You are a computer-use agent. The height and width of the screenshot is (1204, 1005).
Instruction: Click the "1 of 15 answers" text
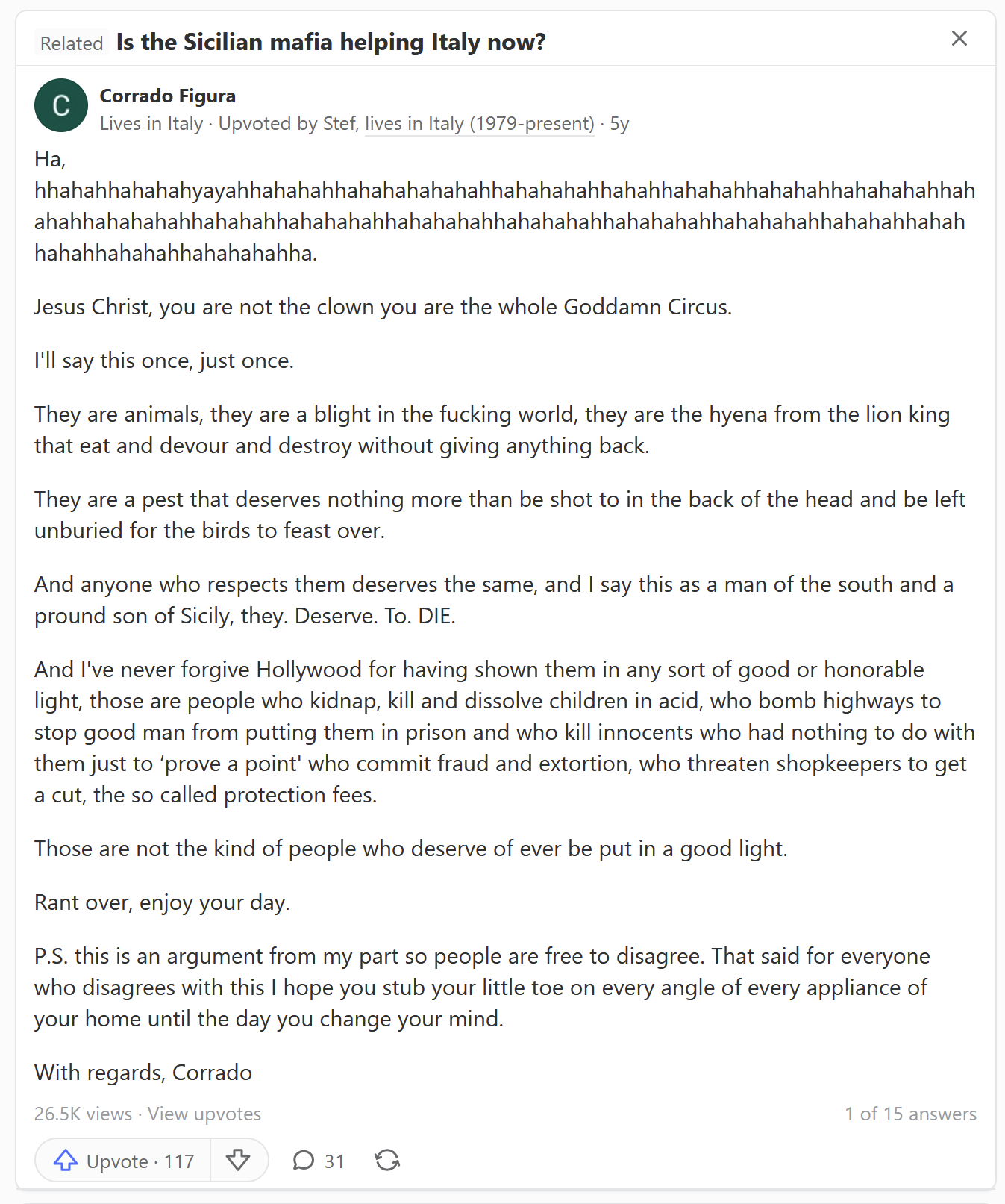910,1114
